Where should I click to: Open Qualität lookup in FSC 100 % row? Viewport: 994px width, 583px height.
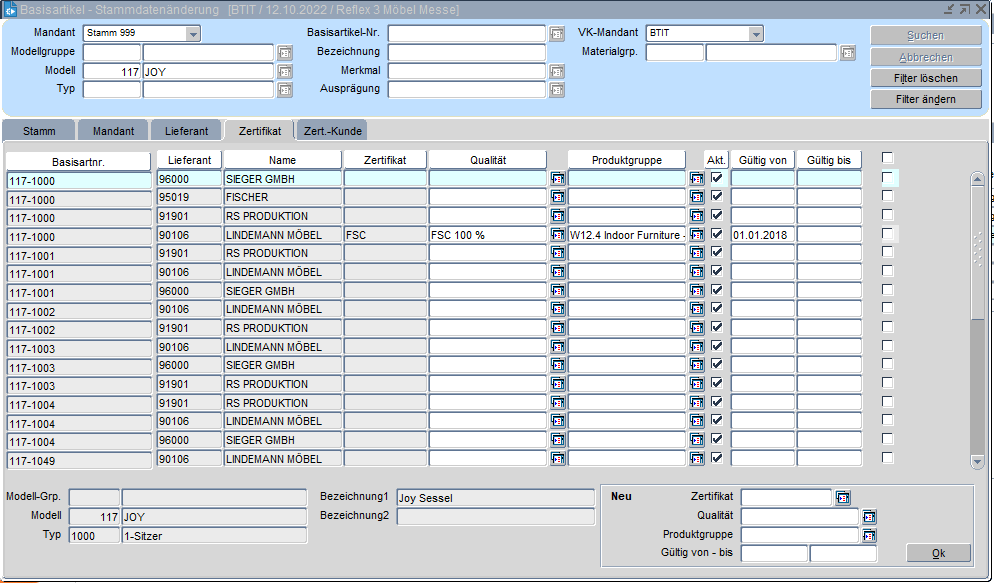(557, 235)
